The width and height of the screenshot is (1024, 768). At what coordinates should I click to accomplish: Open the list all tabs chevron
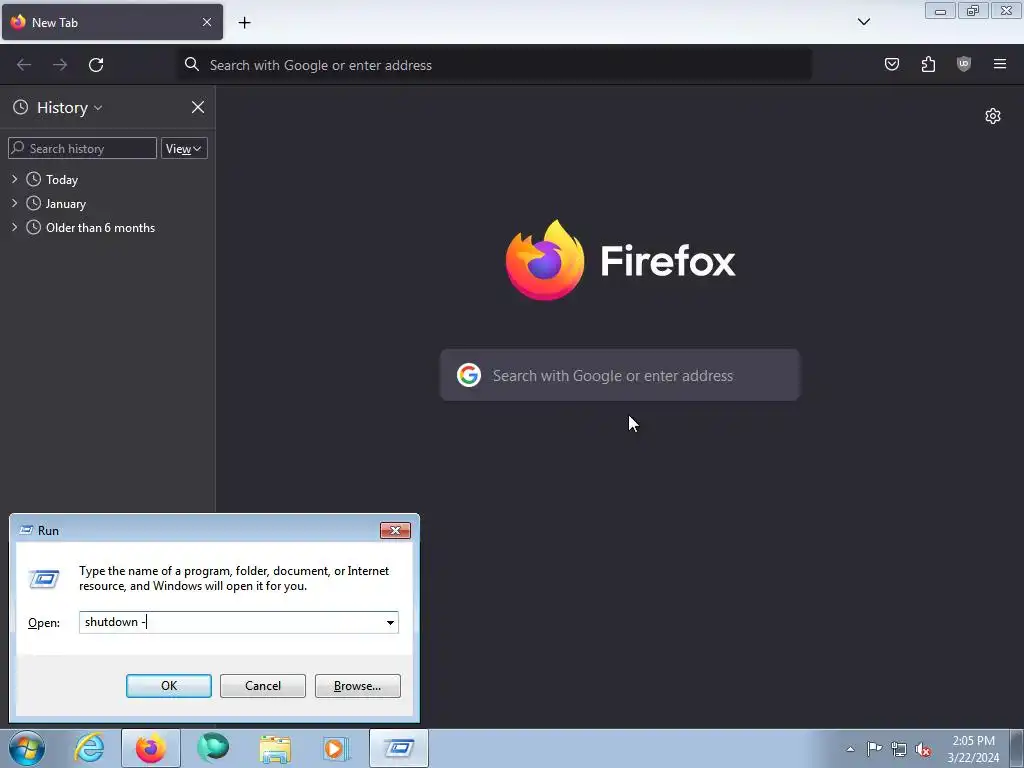(863, 22)
